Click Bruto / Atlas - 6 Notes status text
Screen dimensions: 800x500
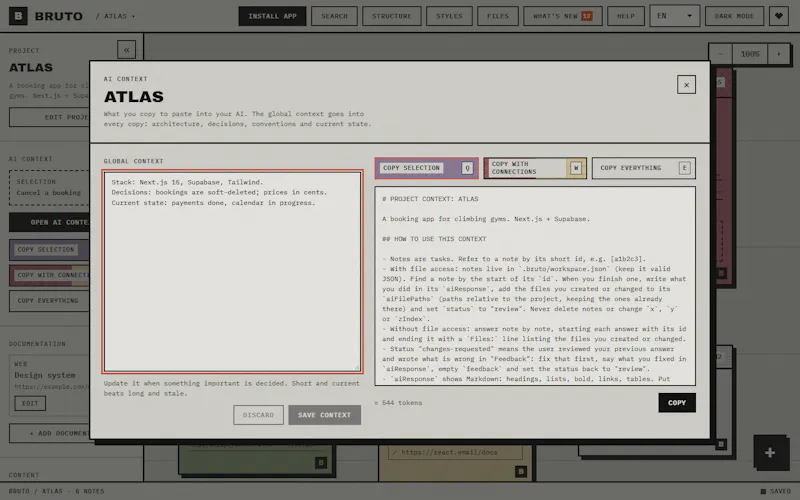[56, 491]
